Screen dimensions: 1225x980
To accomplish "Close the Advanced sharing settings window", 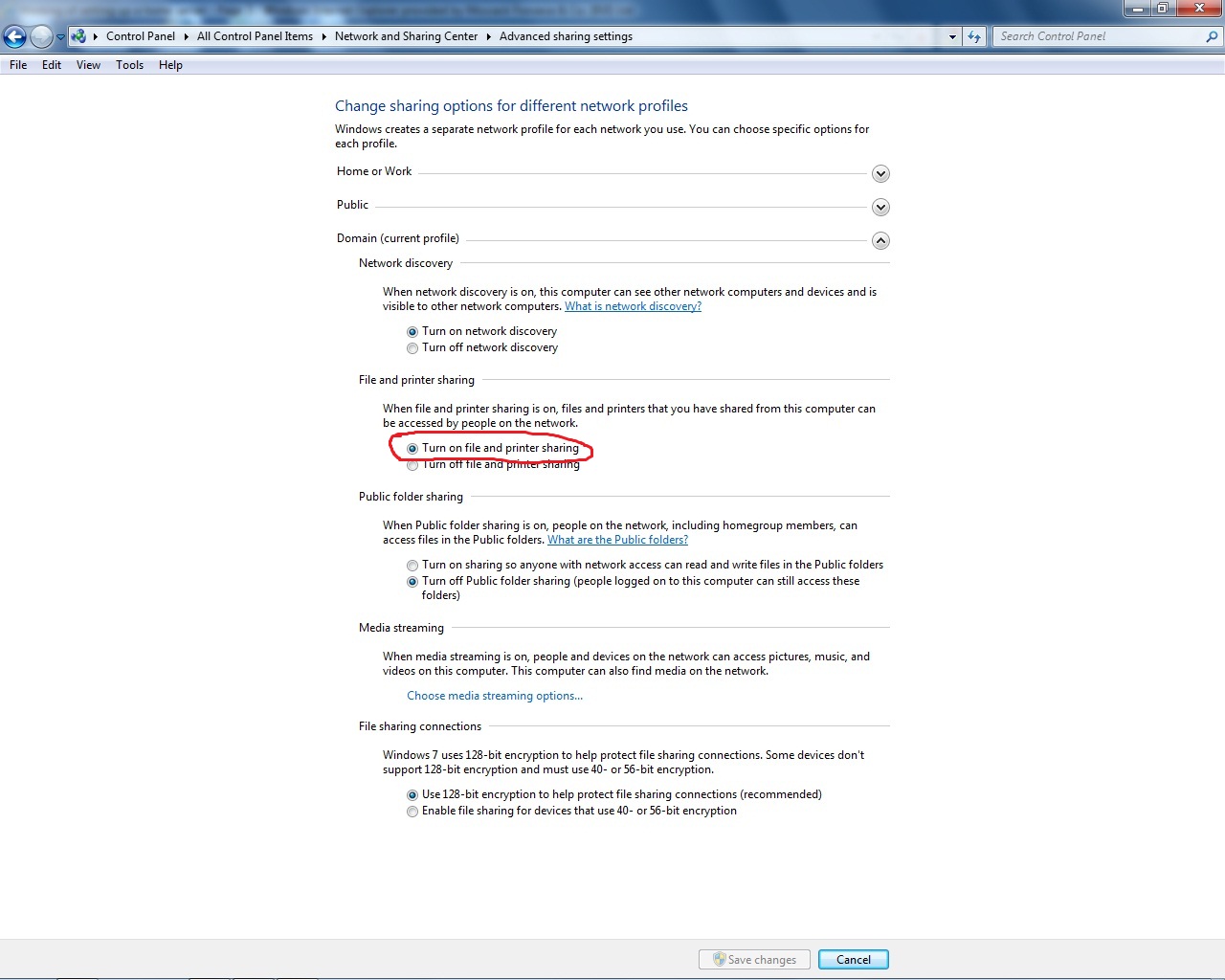I will tap(1199, 9).
